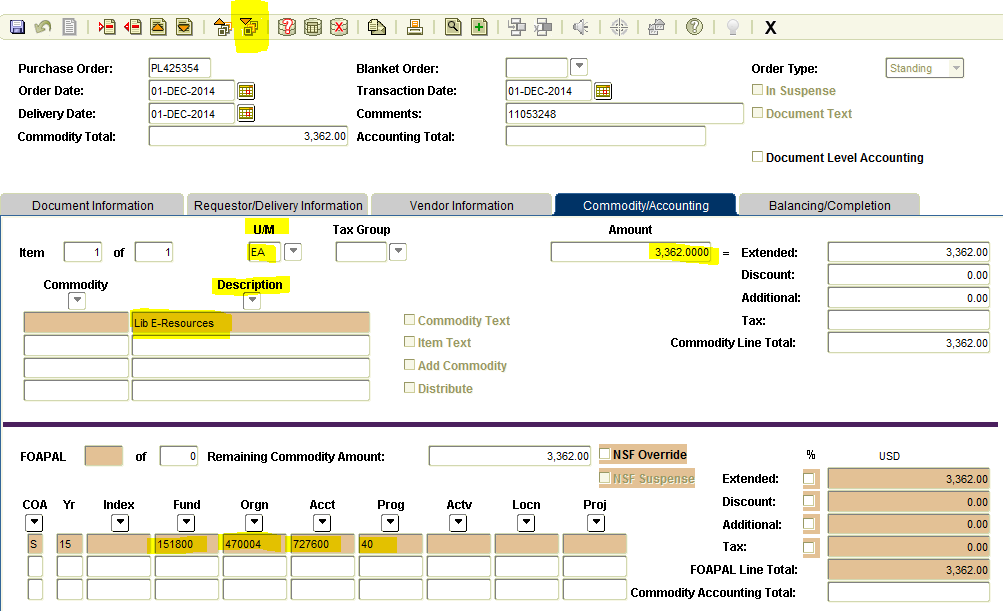Open the Blanket Order dropdown arrow
Screen dimensions: 1003x611
coord(578,66)
